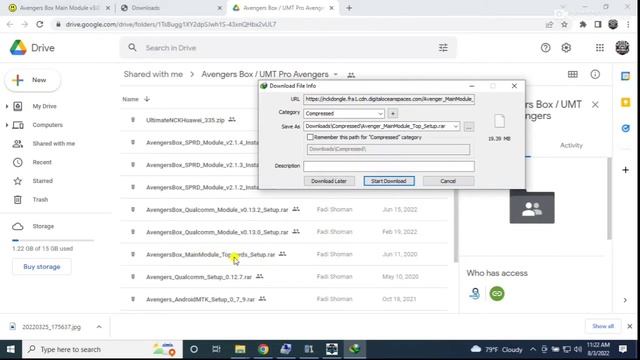Expand Computers tree
640x360 pixels.
click(7, 125)
